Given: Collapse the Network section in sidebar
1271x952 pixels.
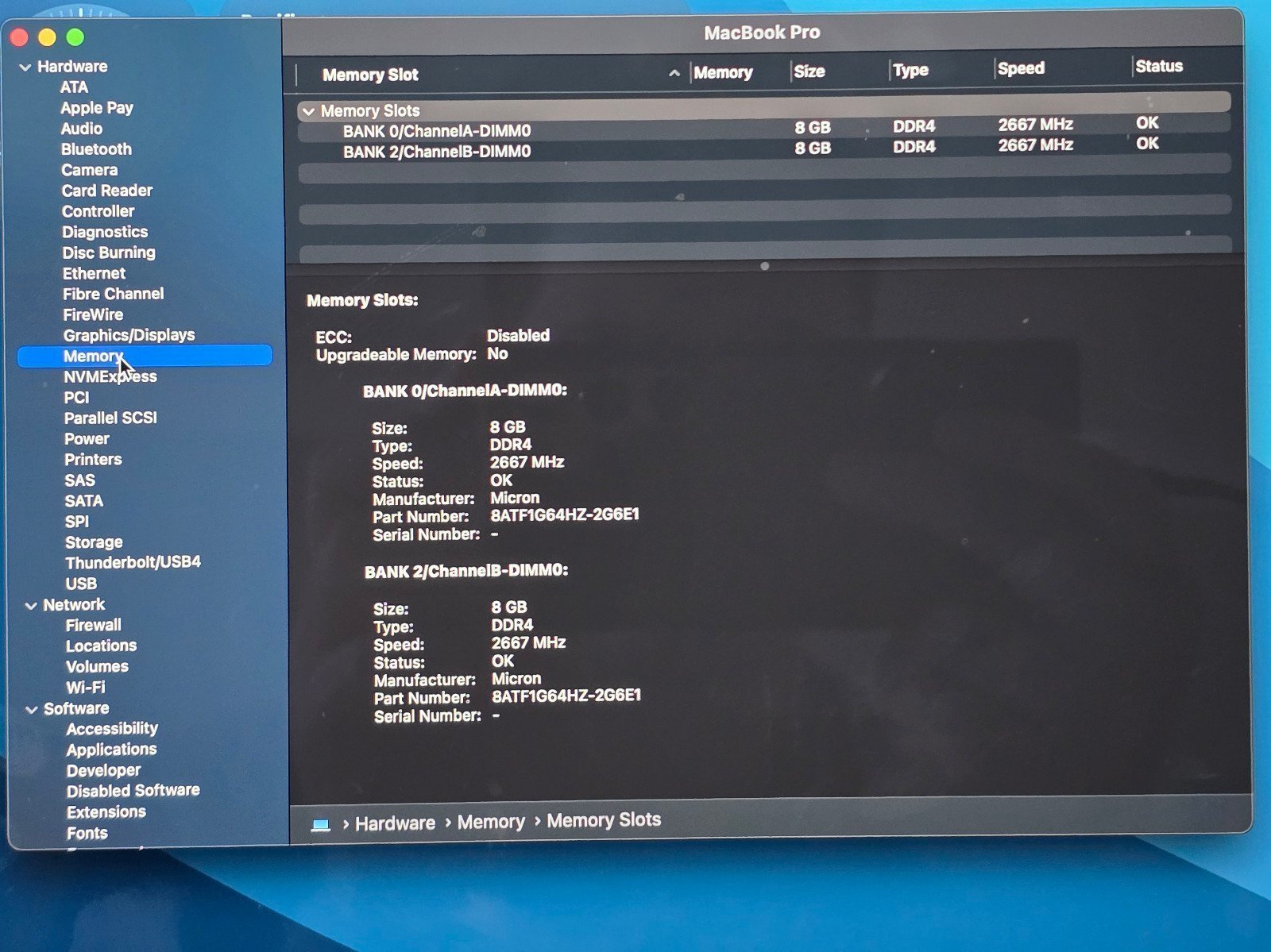Looking at the screenshot, I should (x=31, y=606).
